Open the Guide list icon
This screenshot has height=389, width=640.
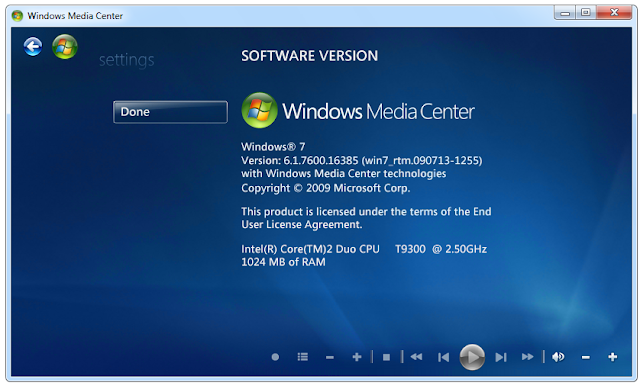tap(303, 357)
